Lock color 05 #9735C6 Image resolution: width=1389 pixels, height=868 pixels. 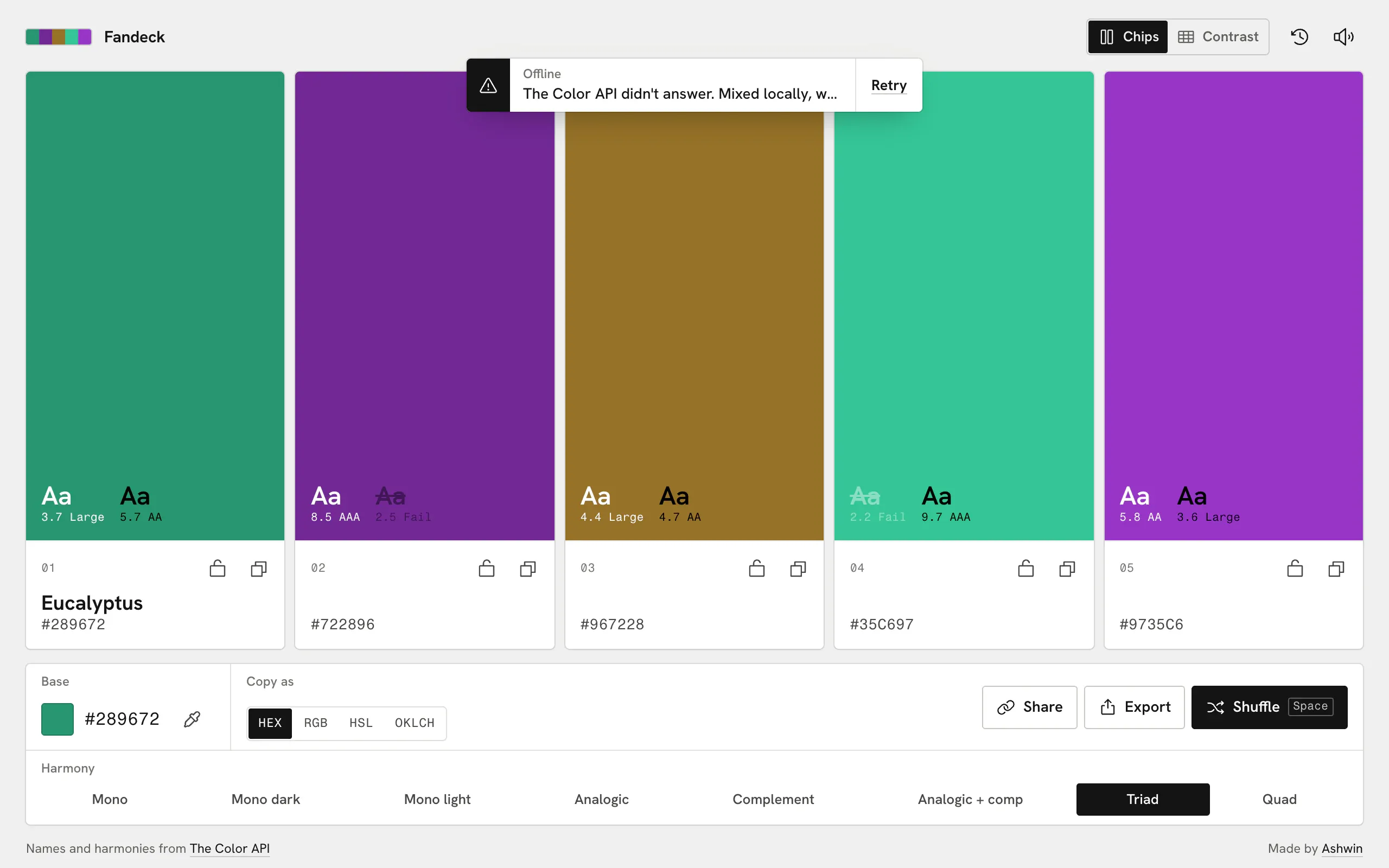[x=1295, y=569]
